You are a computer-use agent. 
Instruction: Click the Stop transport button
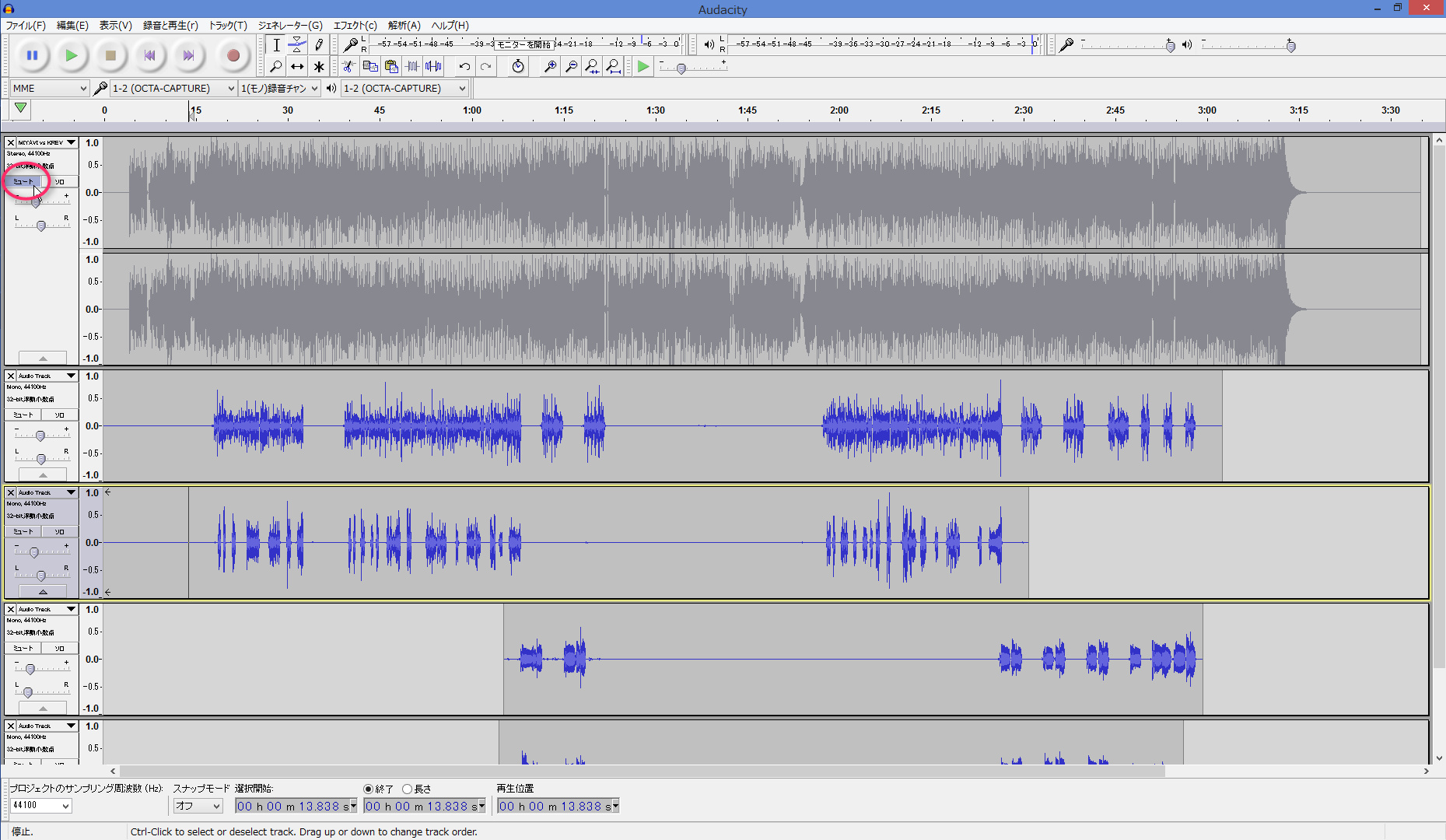pos(110,55)
